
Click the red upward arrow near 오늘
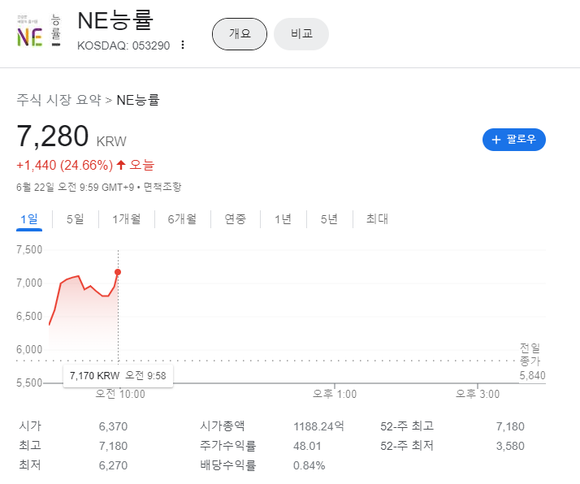121,165
